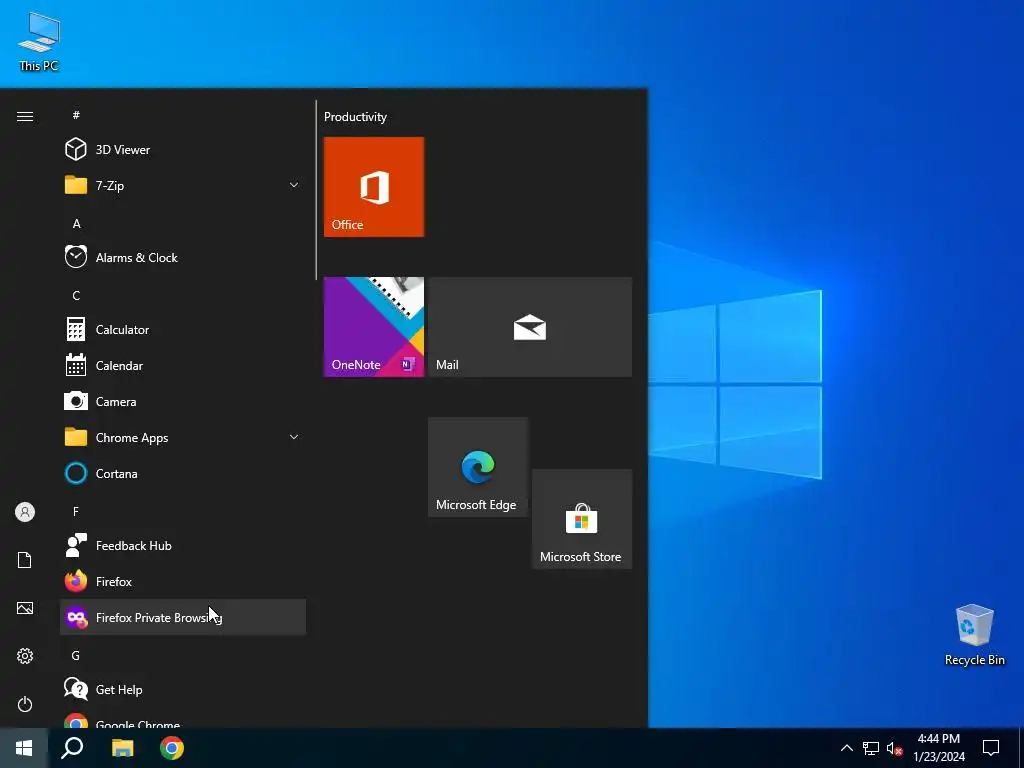The height and width of the screenshot is (768, 1024).
Task: Click the muted volume tray icon
Action: click(894, 748)
